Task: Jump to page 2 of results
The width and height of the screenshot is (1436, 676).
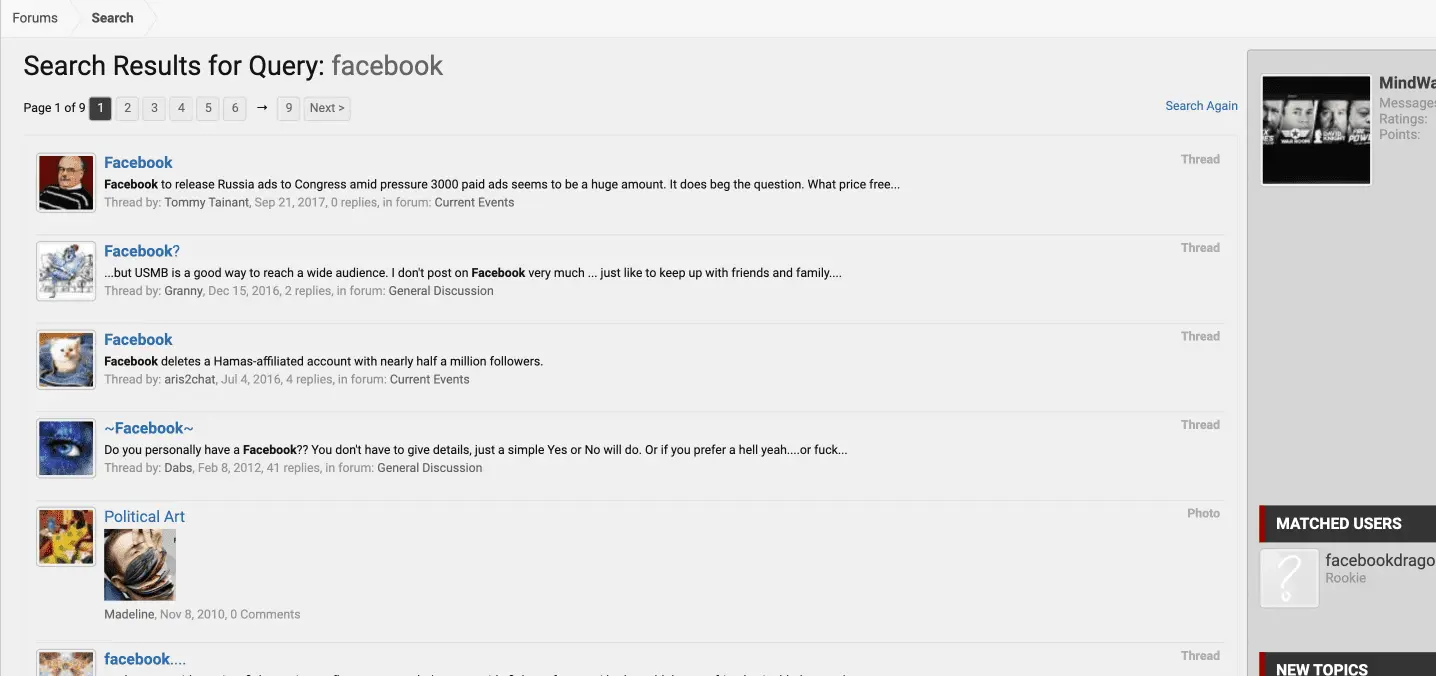Action: pyautogui.click(x=127, y=108)
